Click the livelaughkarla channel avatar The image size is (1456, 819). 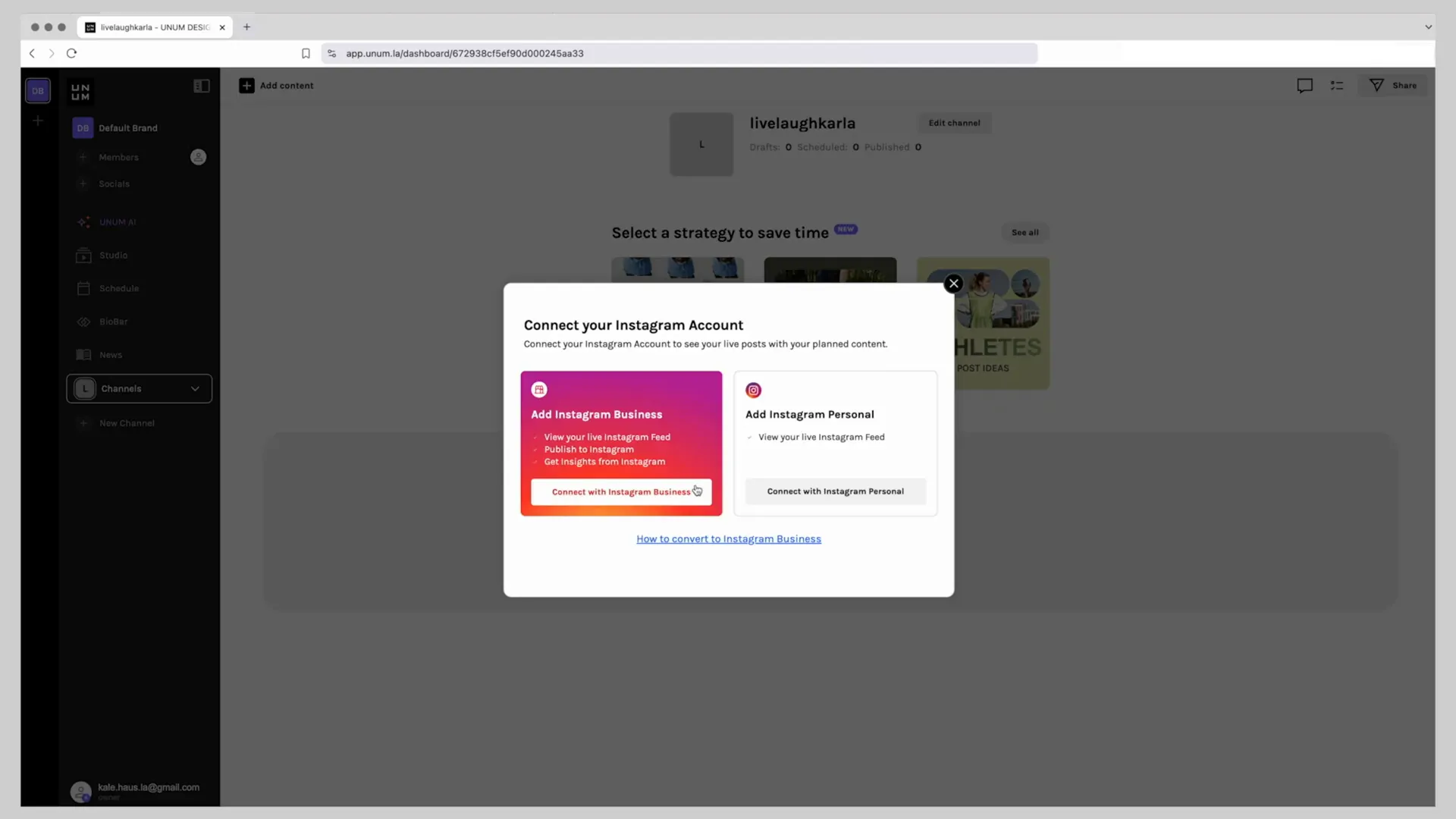point(701,145)
